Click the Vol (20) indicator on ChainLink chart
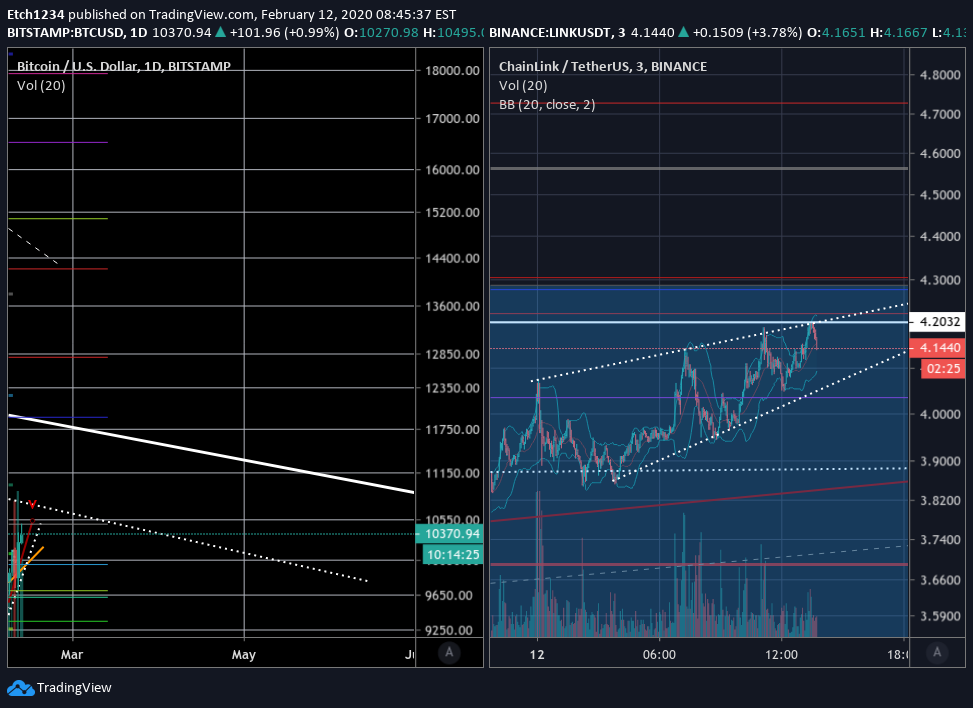Viewport: 973px width, 708px height. (x=523, y=86)
